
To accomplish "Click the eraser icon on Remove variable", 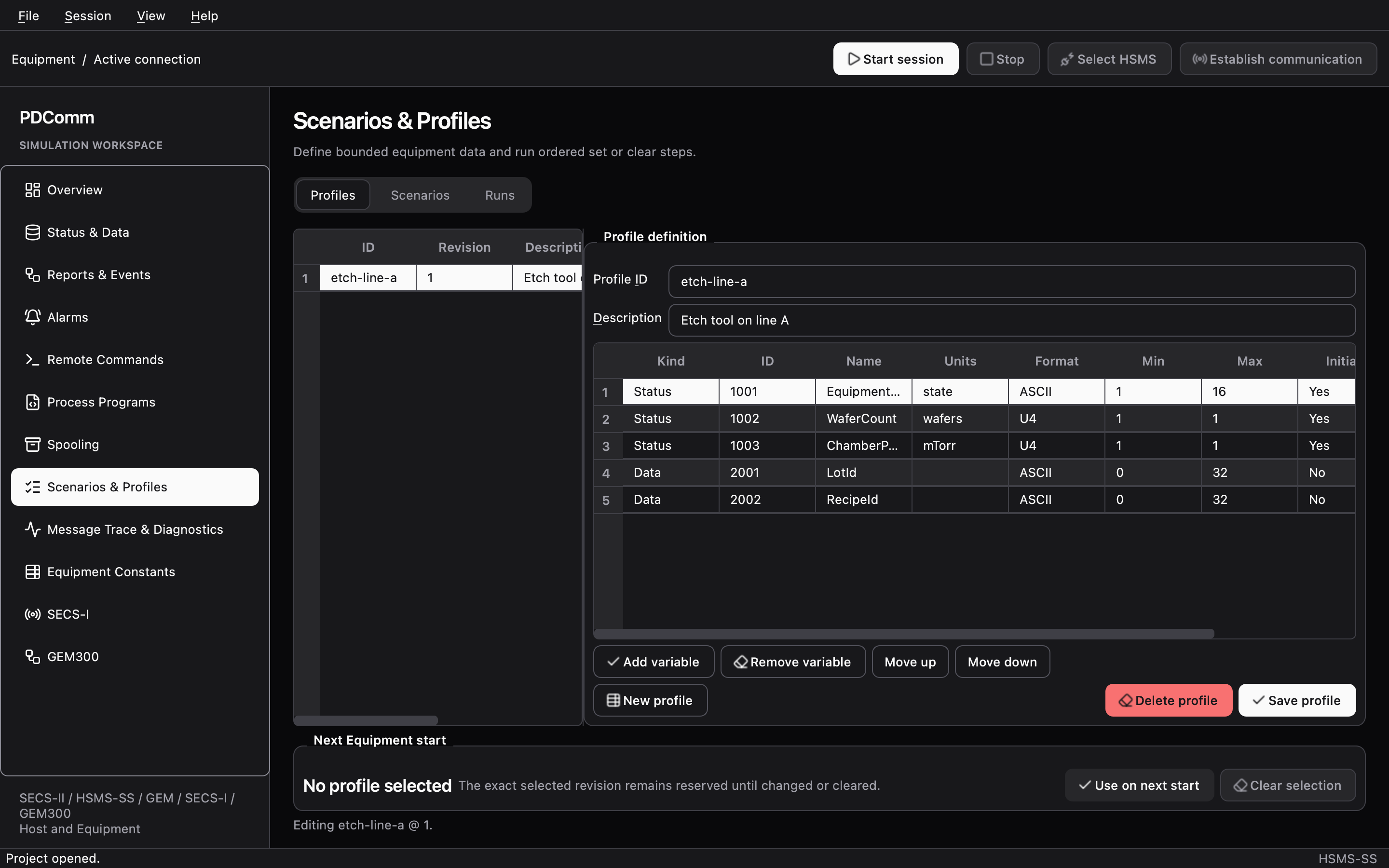I will [x=740, y=662].
